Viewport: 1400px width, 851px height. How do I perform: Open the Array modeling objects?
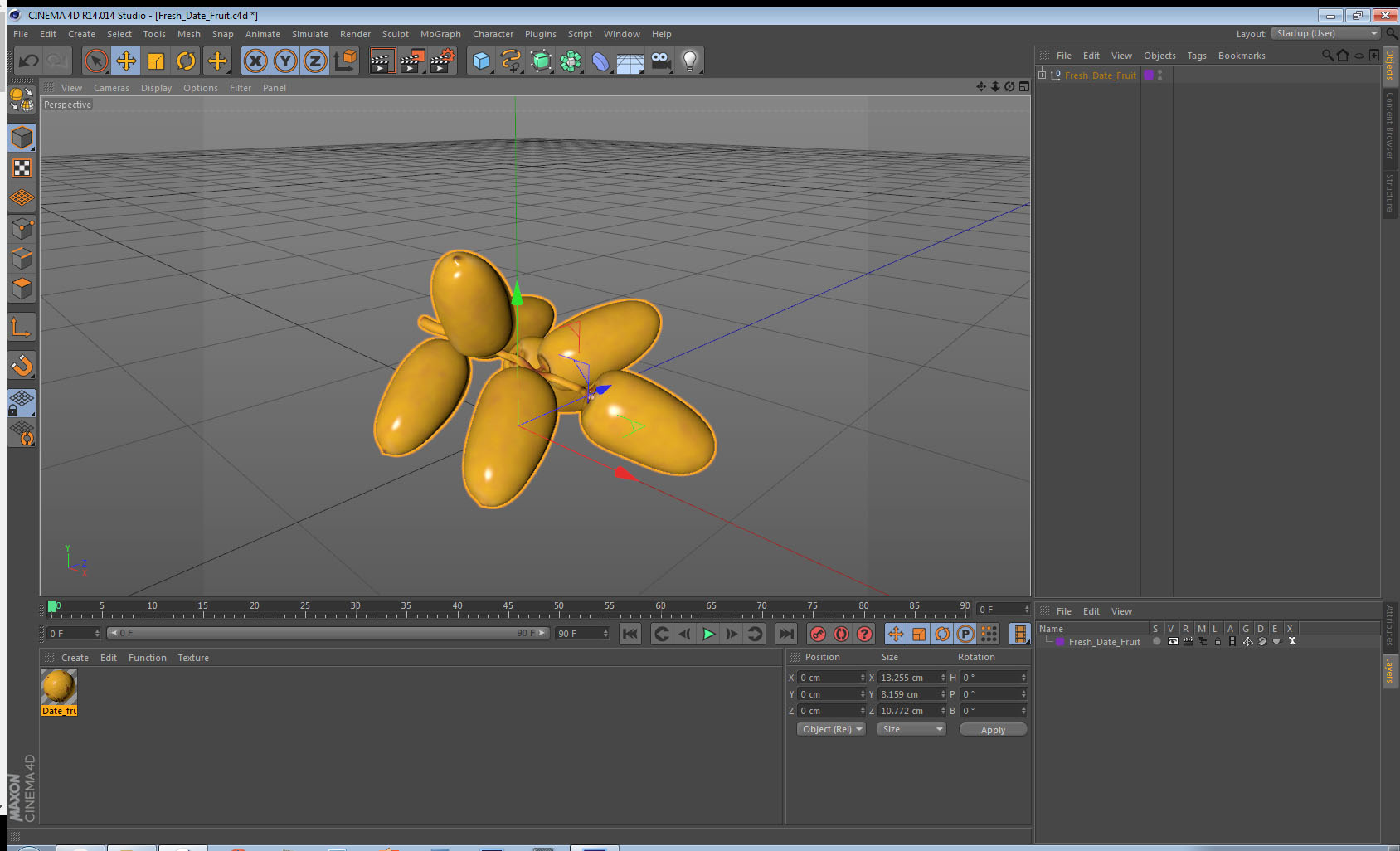(x=571, y=61)
